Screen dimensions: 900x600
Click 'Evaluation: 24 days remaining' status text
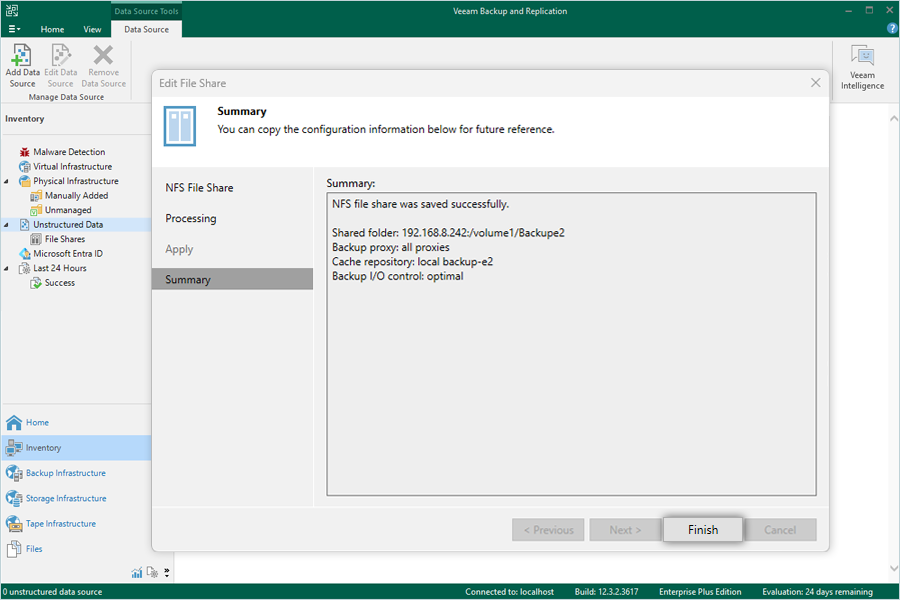[x=817, y=592]
